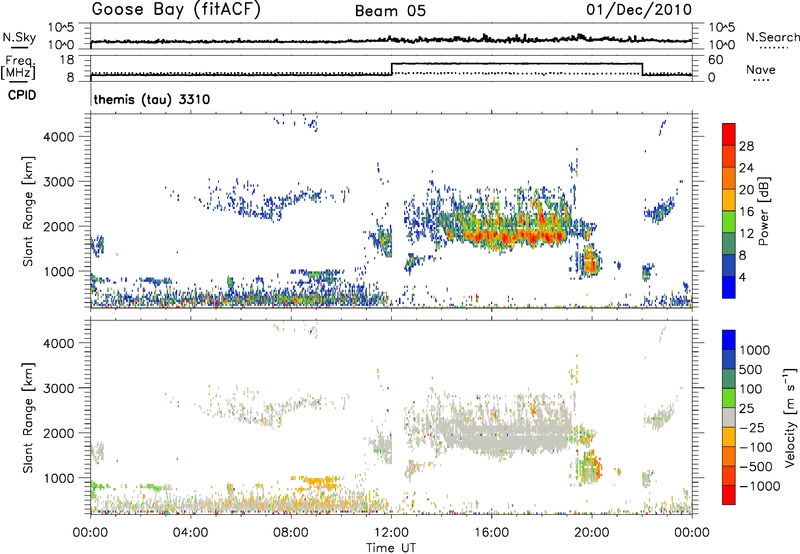Click Velocity colorbar segment between −25 and −100
800x554 pixels.
click(x=729, y=437)
